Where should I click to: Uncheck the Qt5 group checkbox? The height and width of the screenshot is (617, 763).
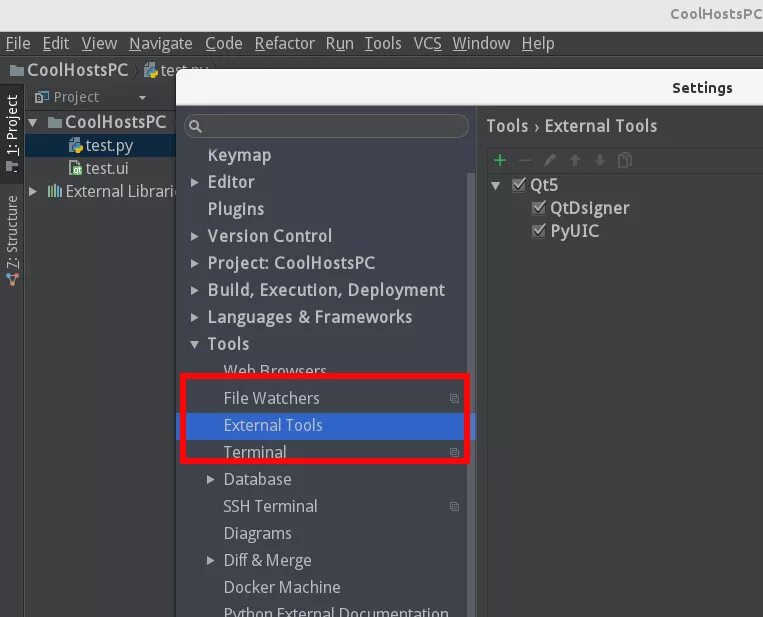pos(518,185)
